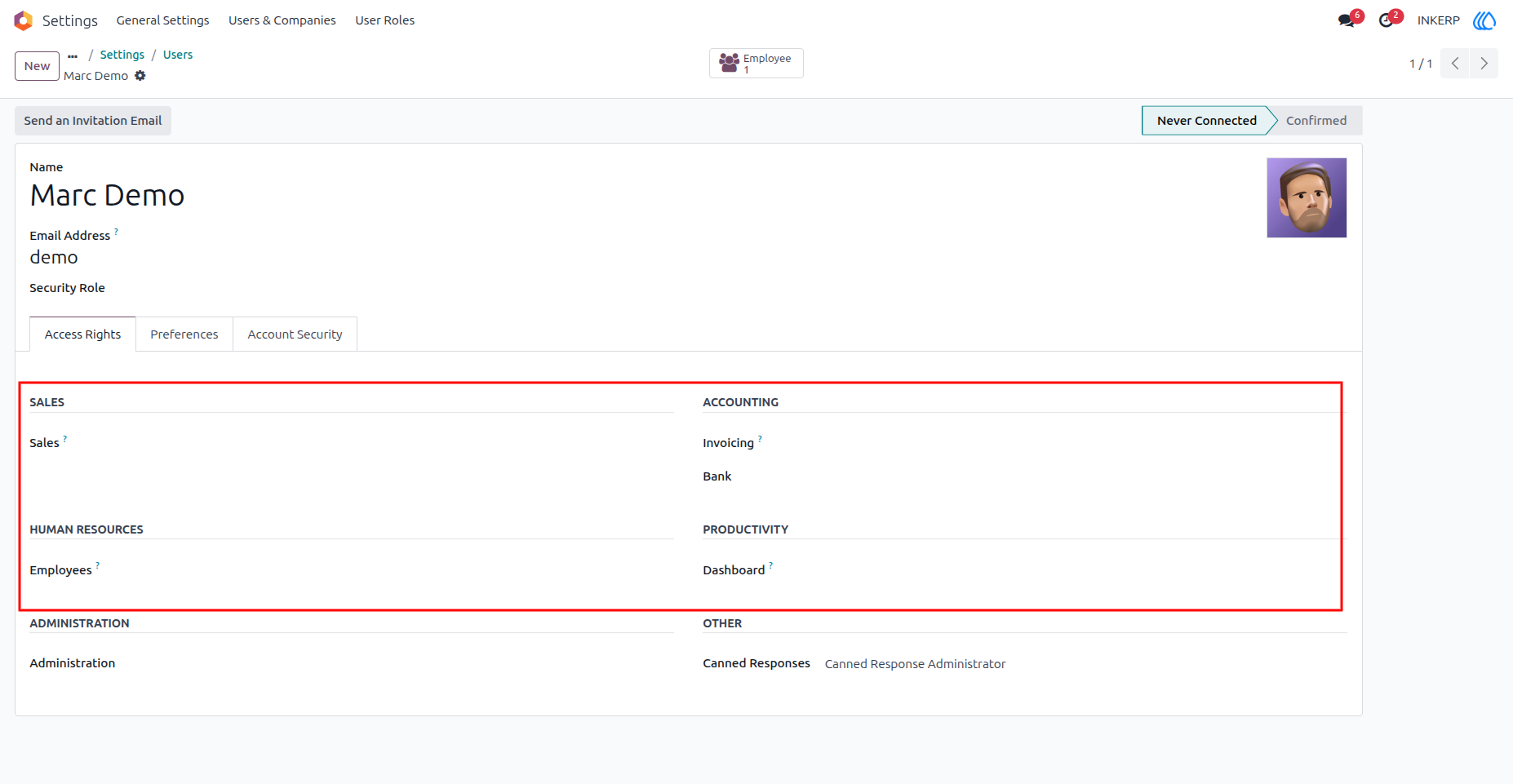
Task: Switch to Preferences tab
Action: pyautogui.click(x=184, y=334)
